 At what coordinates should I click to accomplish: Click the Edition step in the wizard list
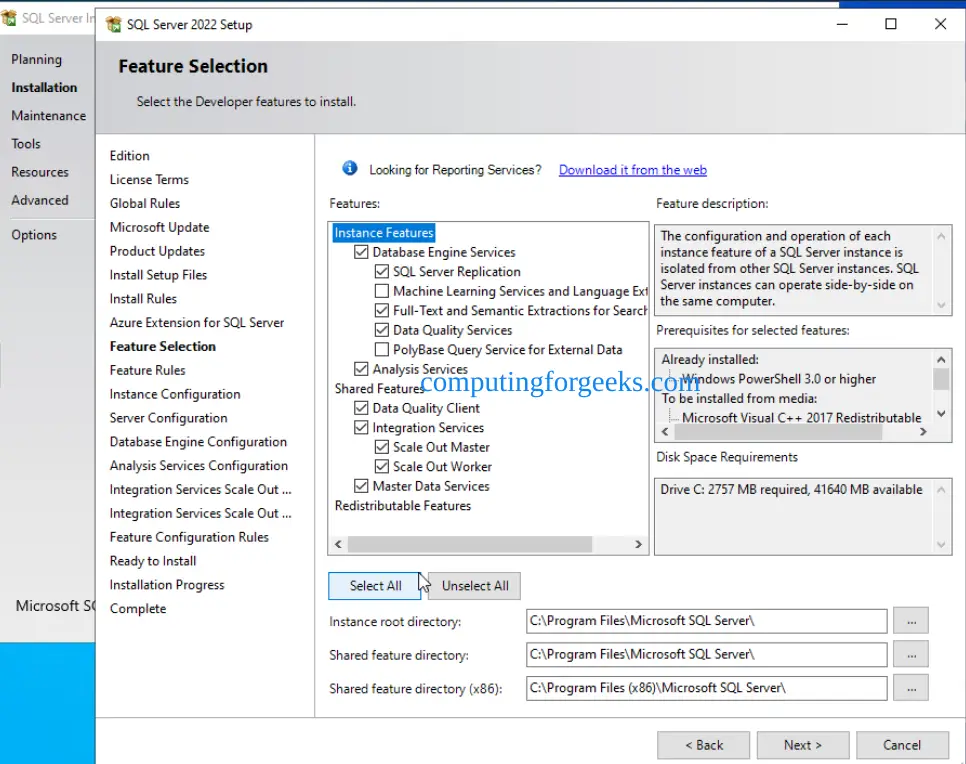click(x=129, y=156)
